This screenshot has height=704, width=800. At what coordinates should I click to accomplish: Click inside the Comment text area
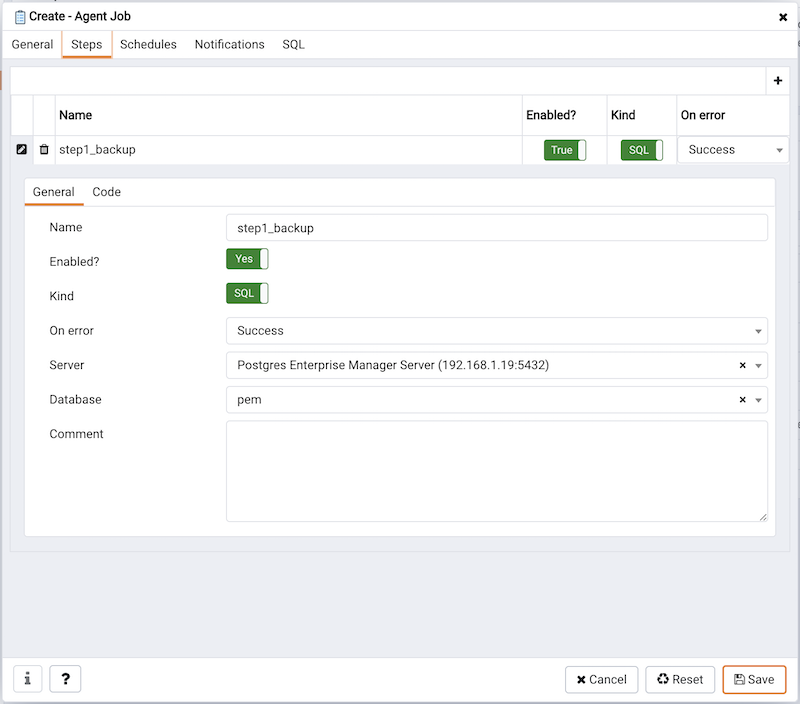(x=496, y=471)
